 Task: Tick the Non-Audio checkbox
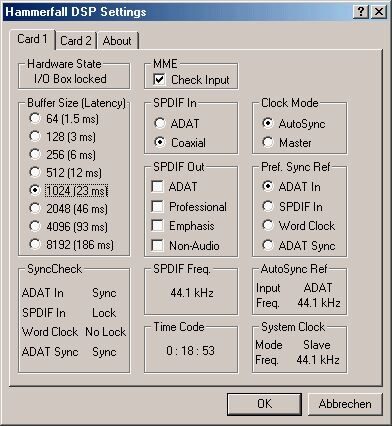click(185, 246)
